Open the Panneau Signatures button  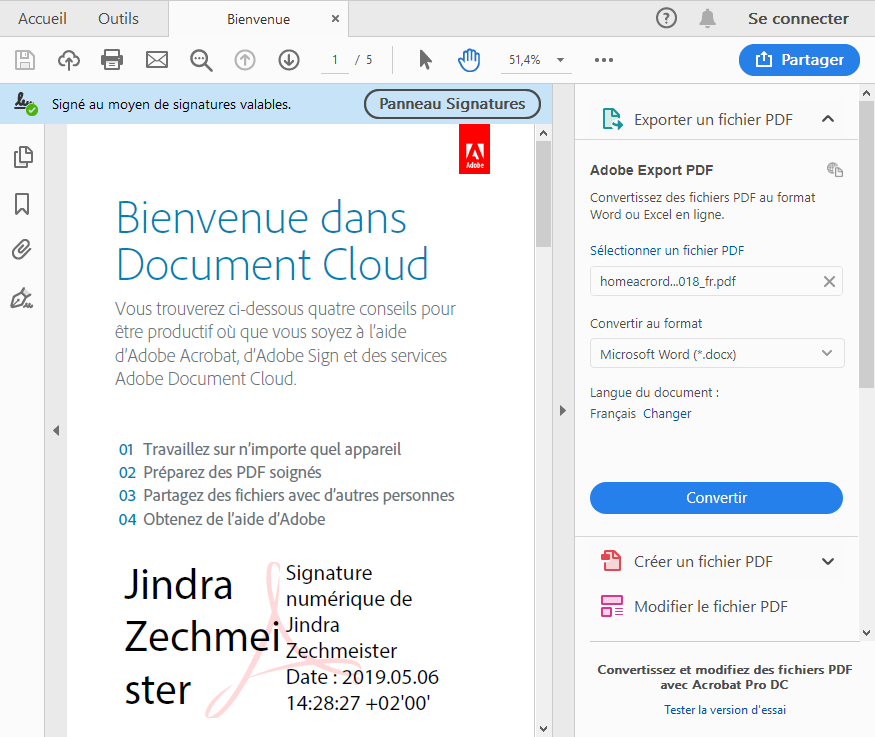point(452,104)
